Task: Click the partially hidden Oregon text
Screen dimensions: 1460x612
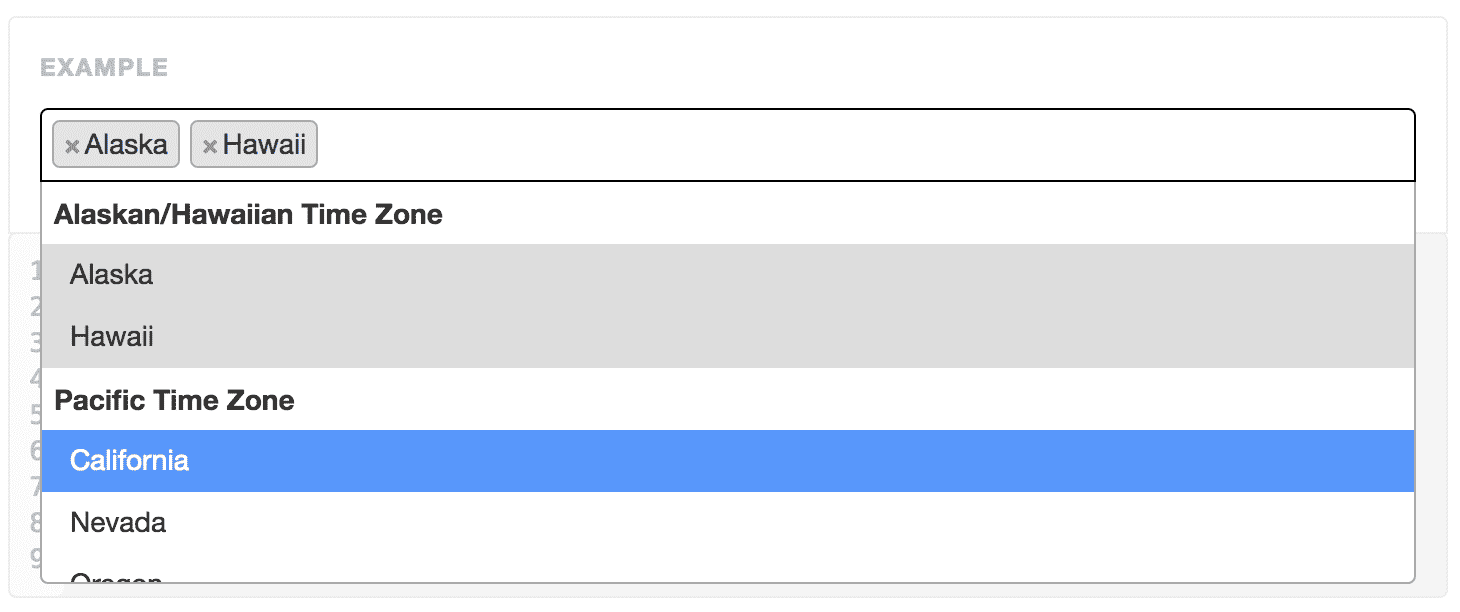Action: point(115,580)
